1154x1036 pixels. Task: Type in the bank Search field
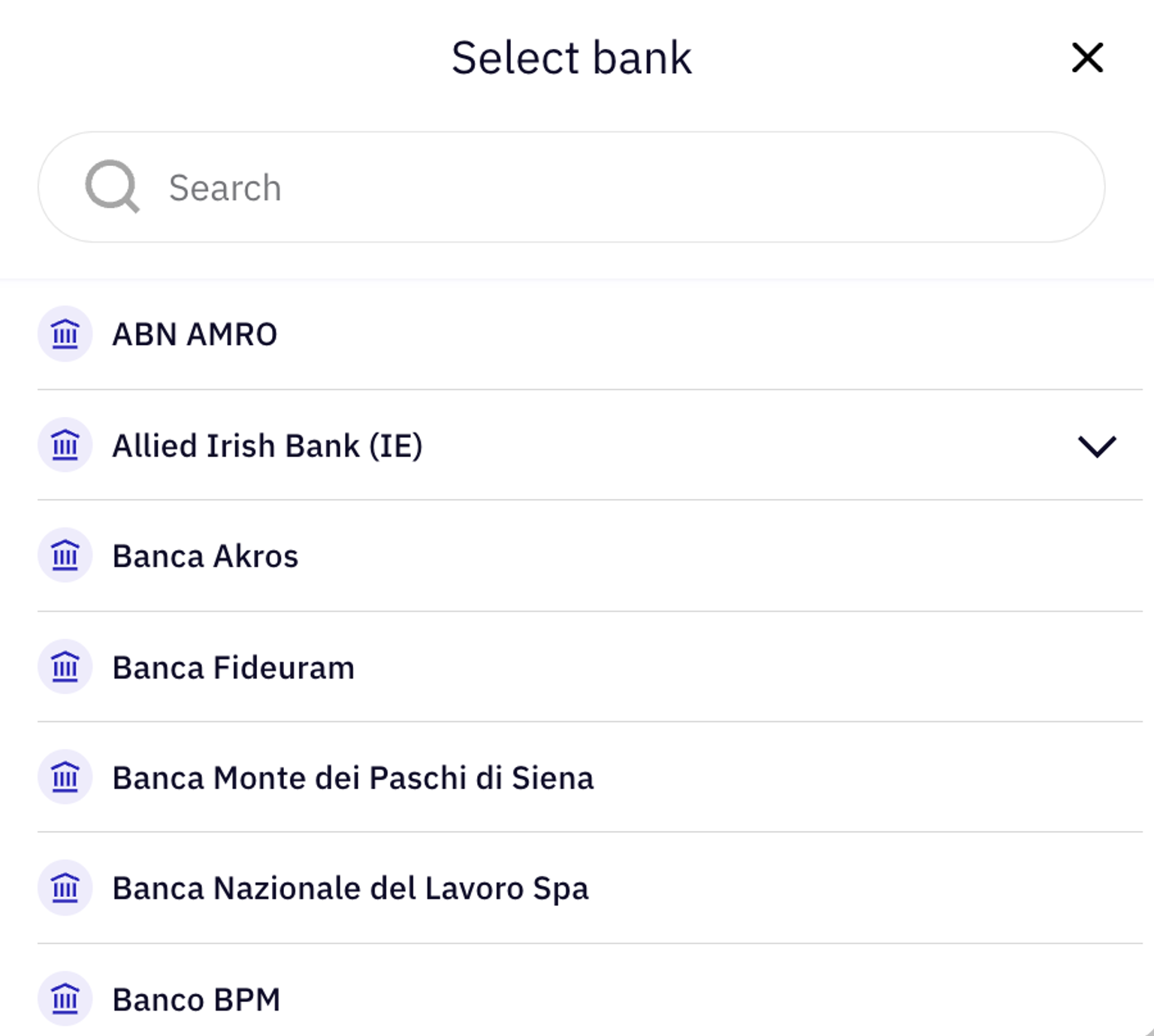[x=601, y=187]
